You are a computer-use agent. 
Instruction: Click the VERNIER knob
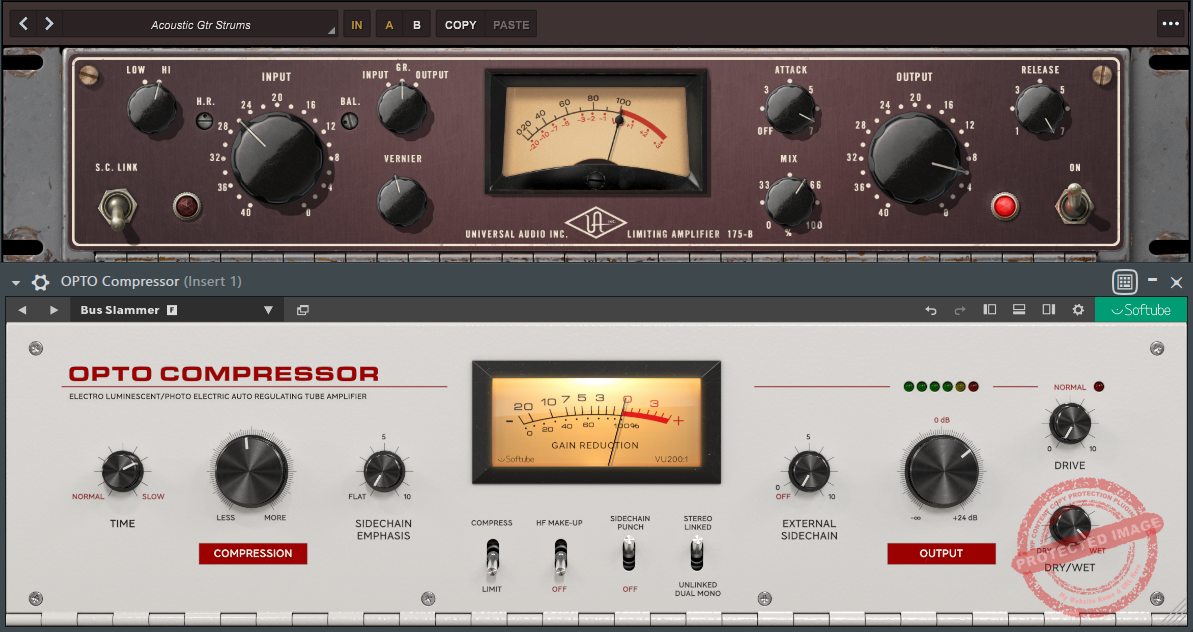pyautogui.click(x=401, y=201)
